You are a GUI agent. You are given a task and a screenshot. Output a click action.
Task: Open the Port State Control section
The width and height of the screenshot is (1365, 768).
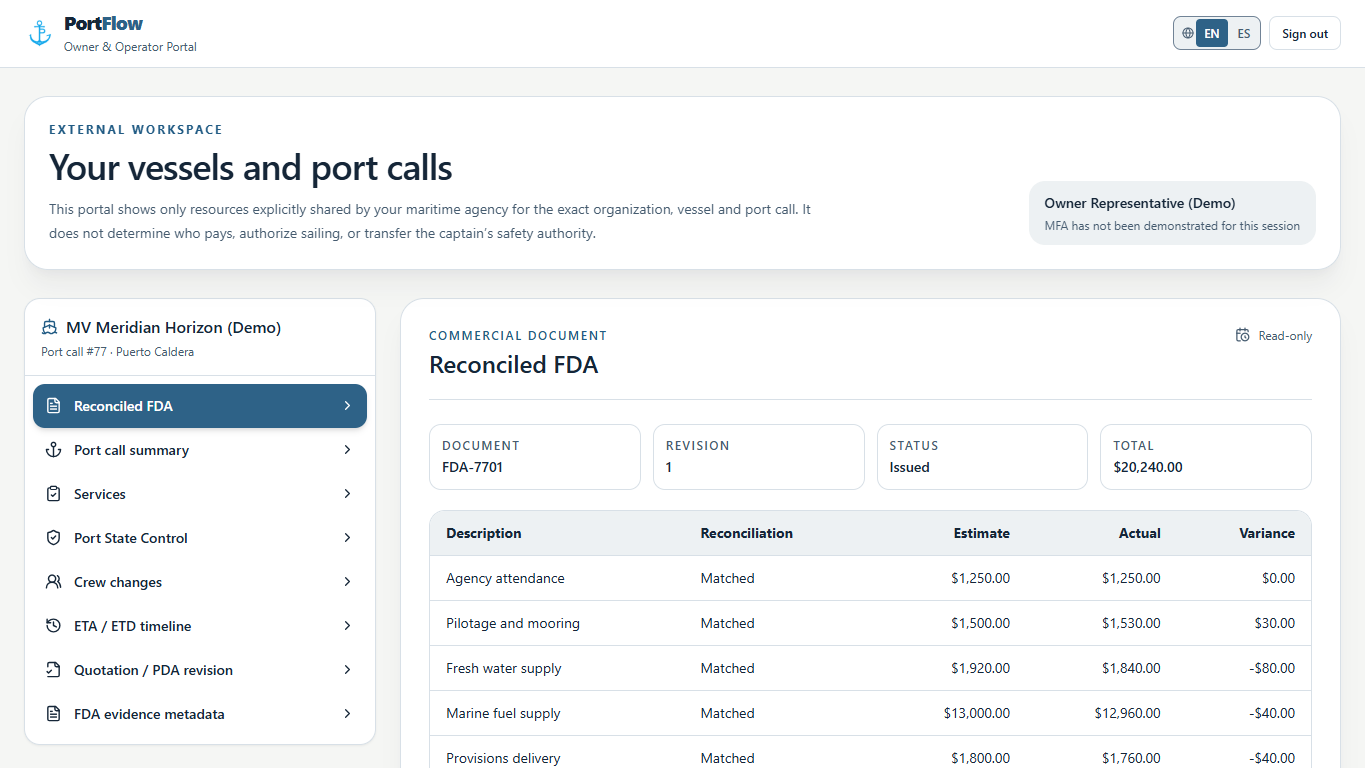coord(200,538)
